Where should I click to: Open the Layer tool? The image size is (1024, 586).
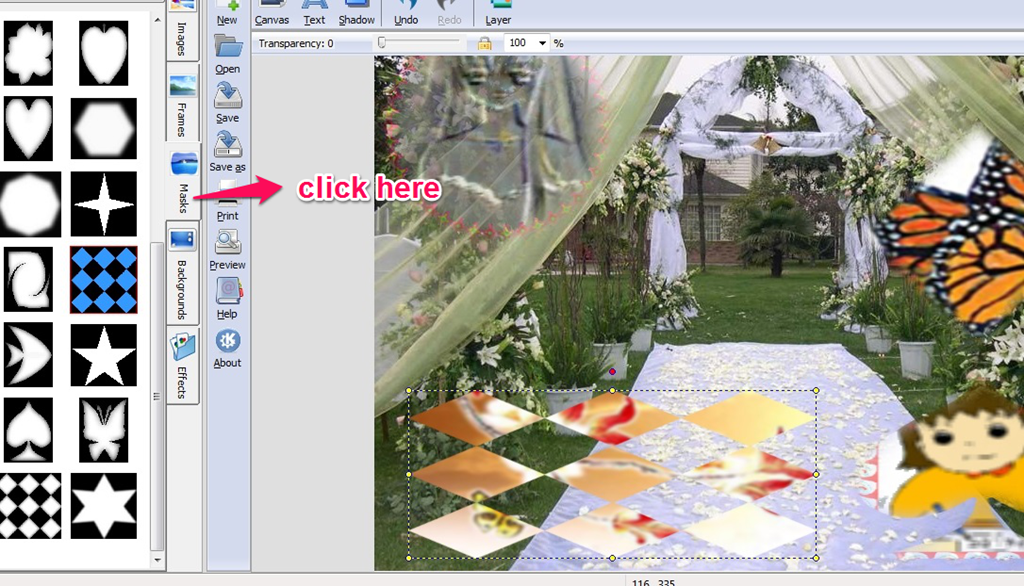498,13
